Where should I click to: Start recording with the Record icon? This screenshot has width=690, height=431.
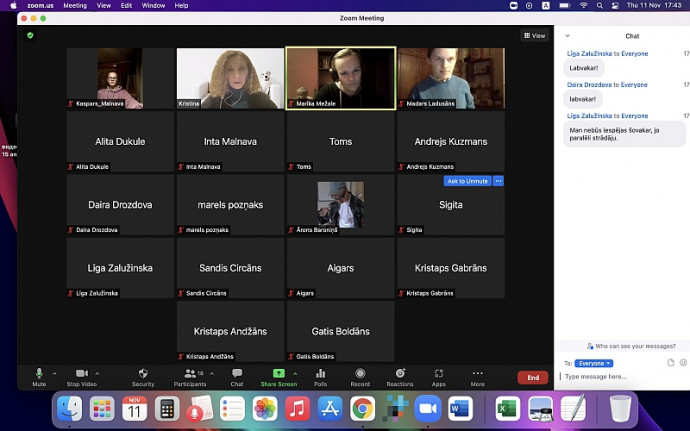(x=360, y=373)
